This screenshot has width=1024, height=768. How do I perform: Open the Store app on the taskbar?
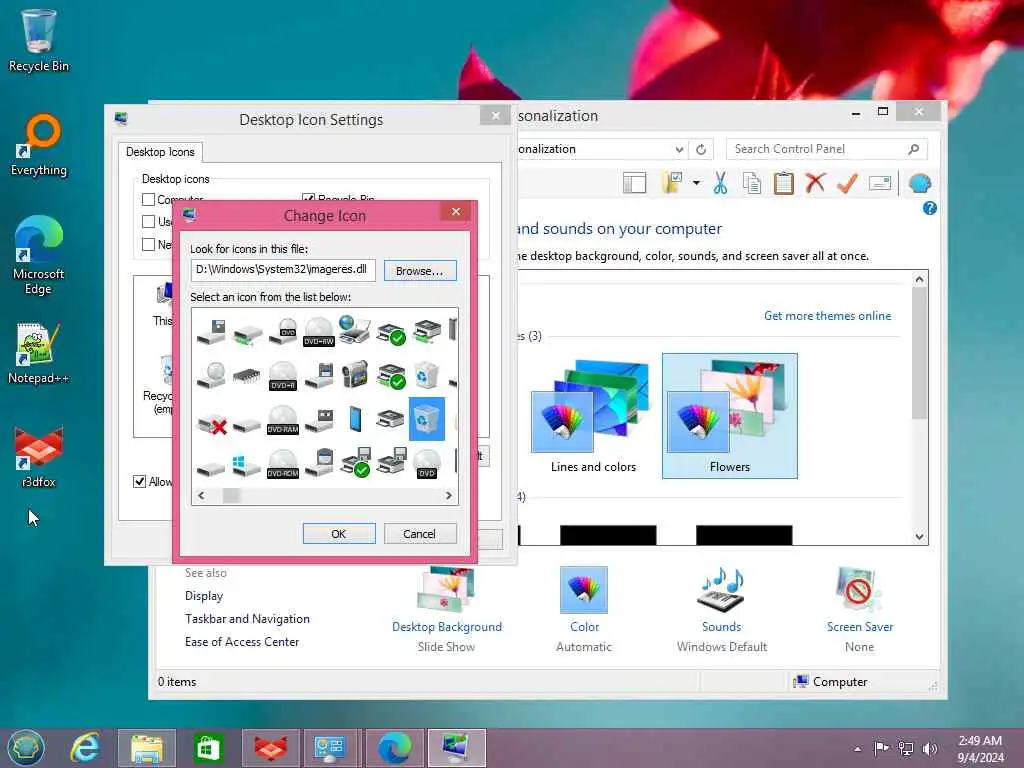[x=208, y=748]
